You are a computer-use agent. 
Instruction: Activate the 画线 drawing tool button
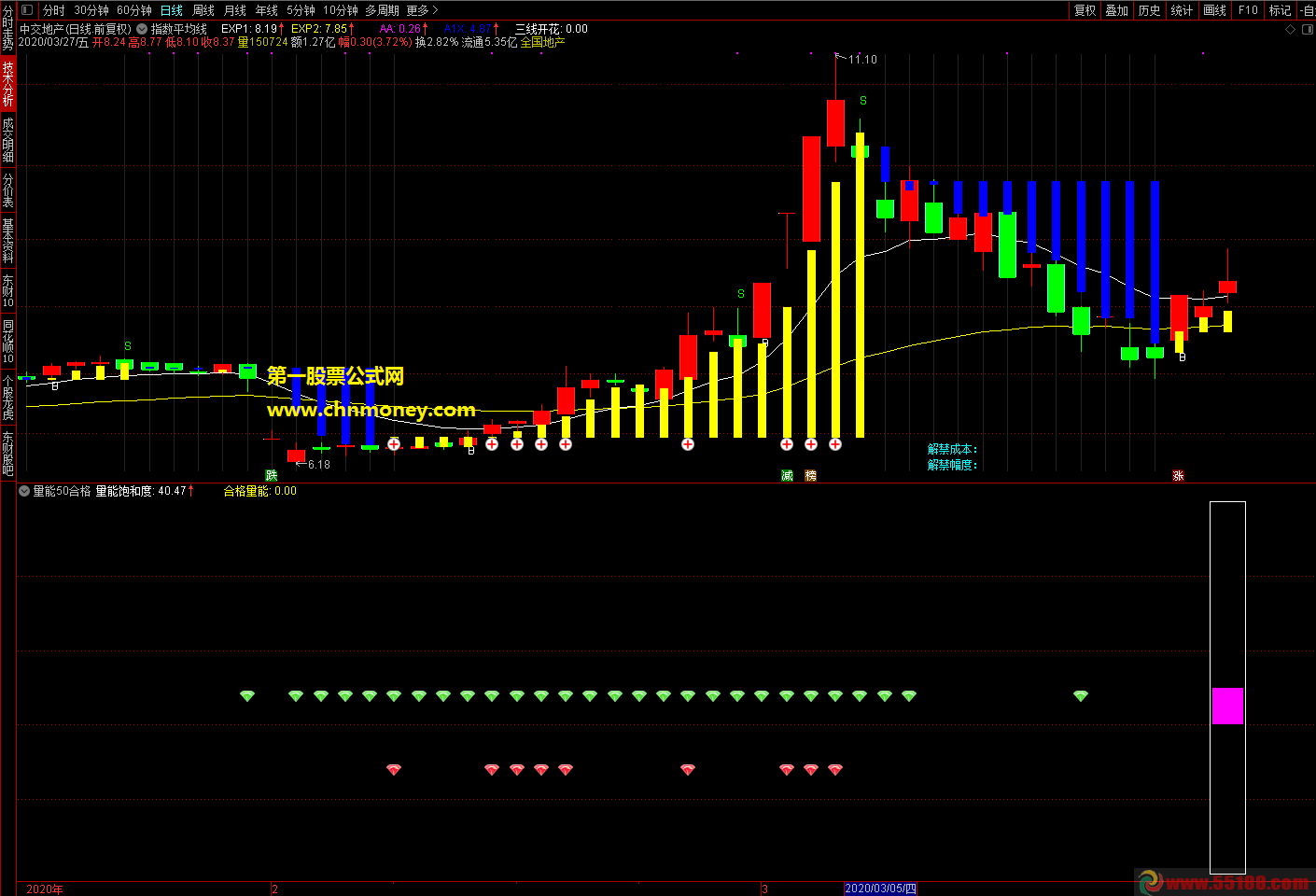pos(1214,10)
